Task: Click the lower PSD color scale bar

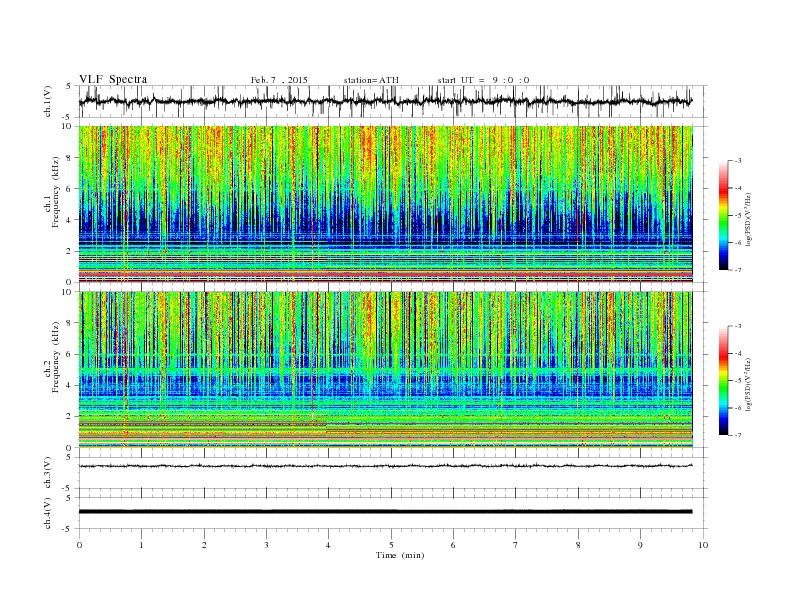Action: coord(724,380)
